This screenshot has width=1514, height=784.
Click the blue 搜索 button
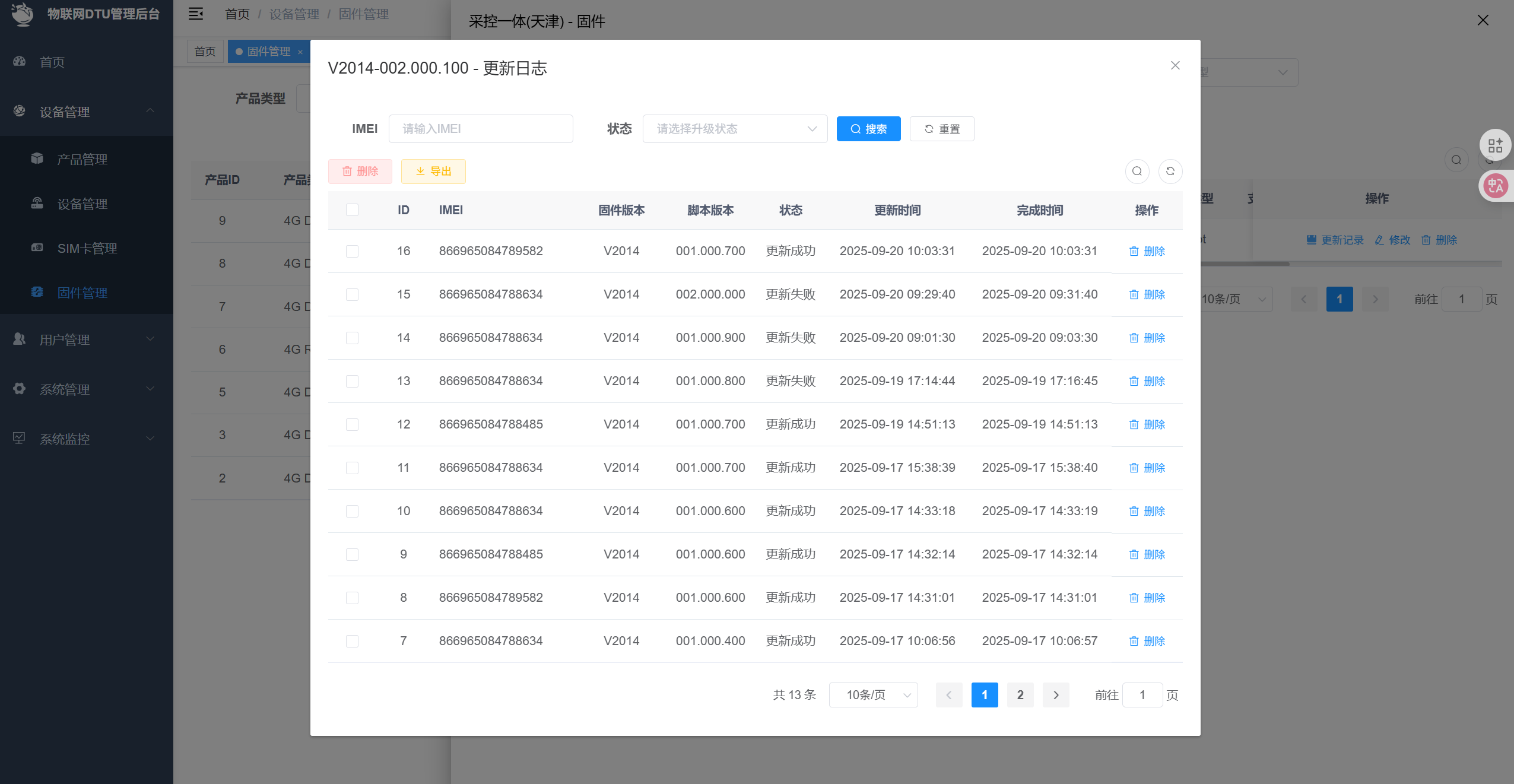868,129
